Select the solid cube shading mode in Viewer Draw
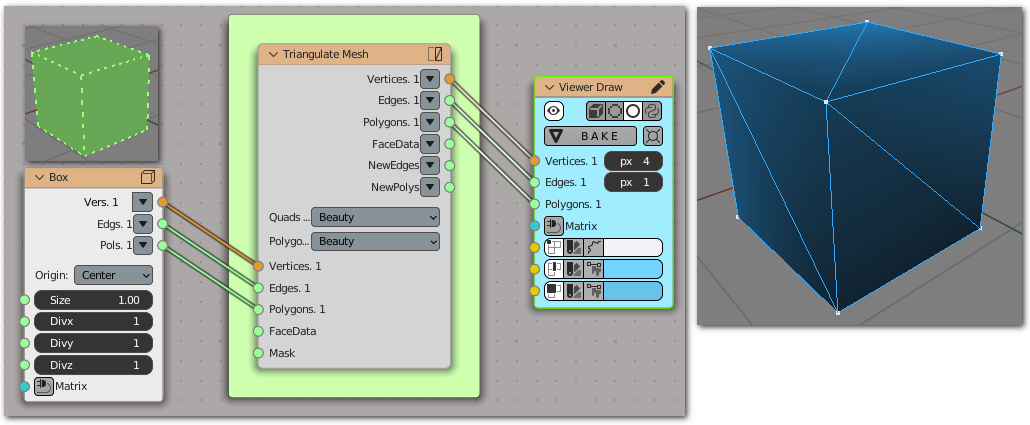This screenshot has height=425, width=1030. (x=596, y=111)
